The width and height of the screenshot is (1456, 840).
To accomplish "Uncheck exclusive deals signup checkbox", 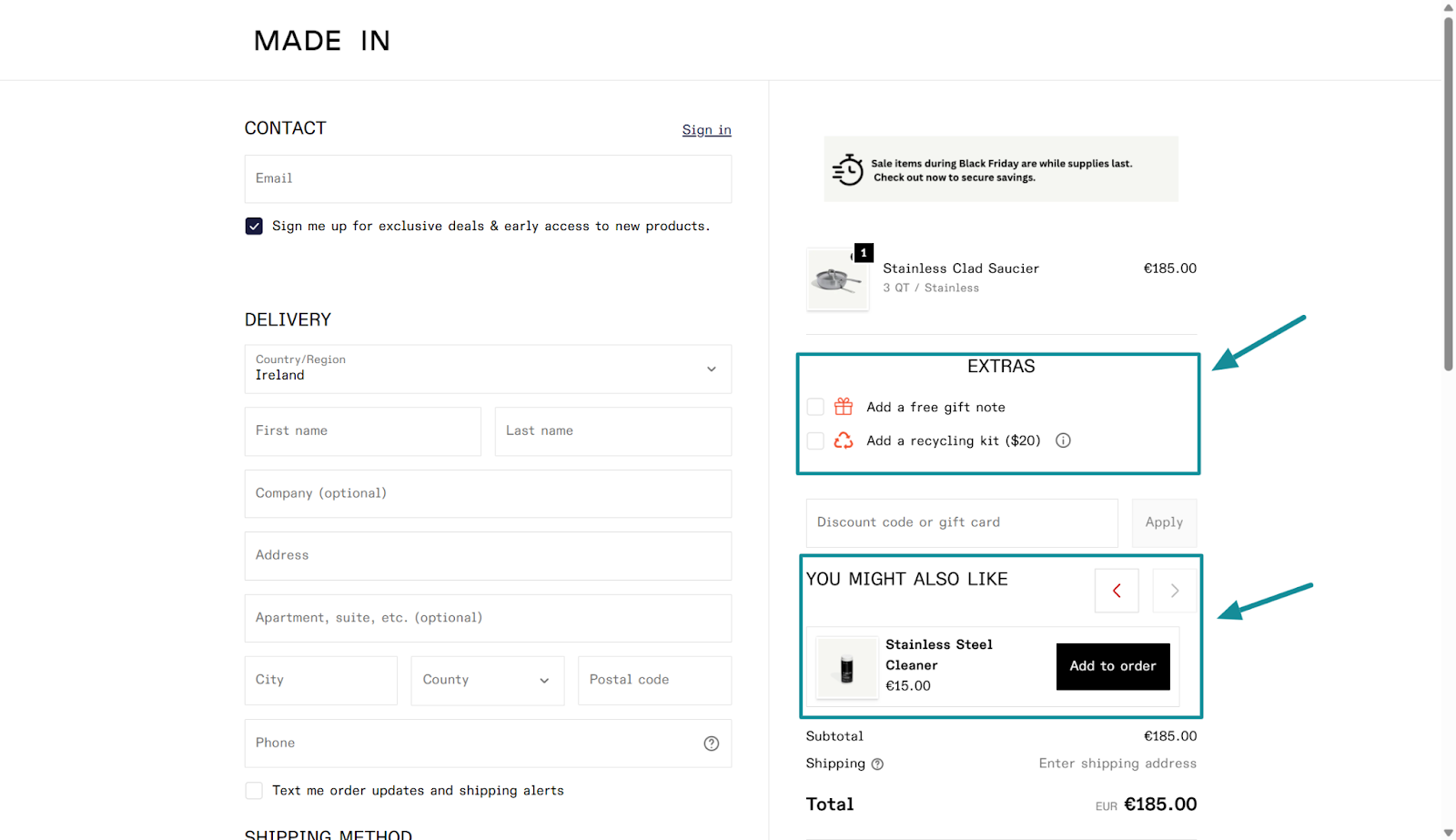I will pos(254,226).
